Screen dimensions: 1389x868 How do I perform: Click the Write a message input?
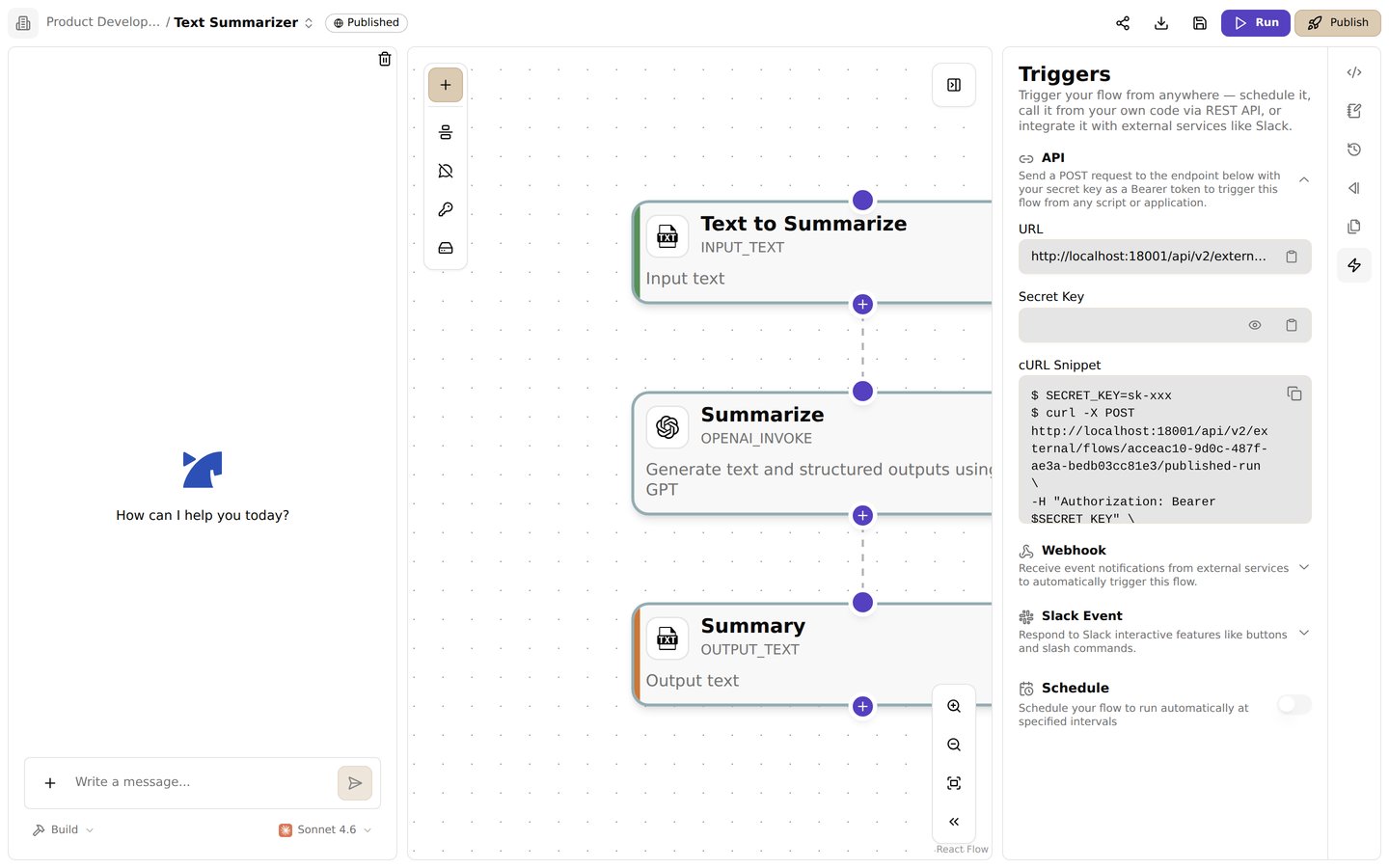pyautogui.click(x=201, y=782)
